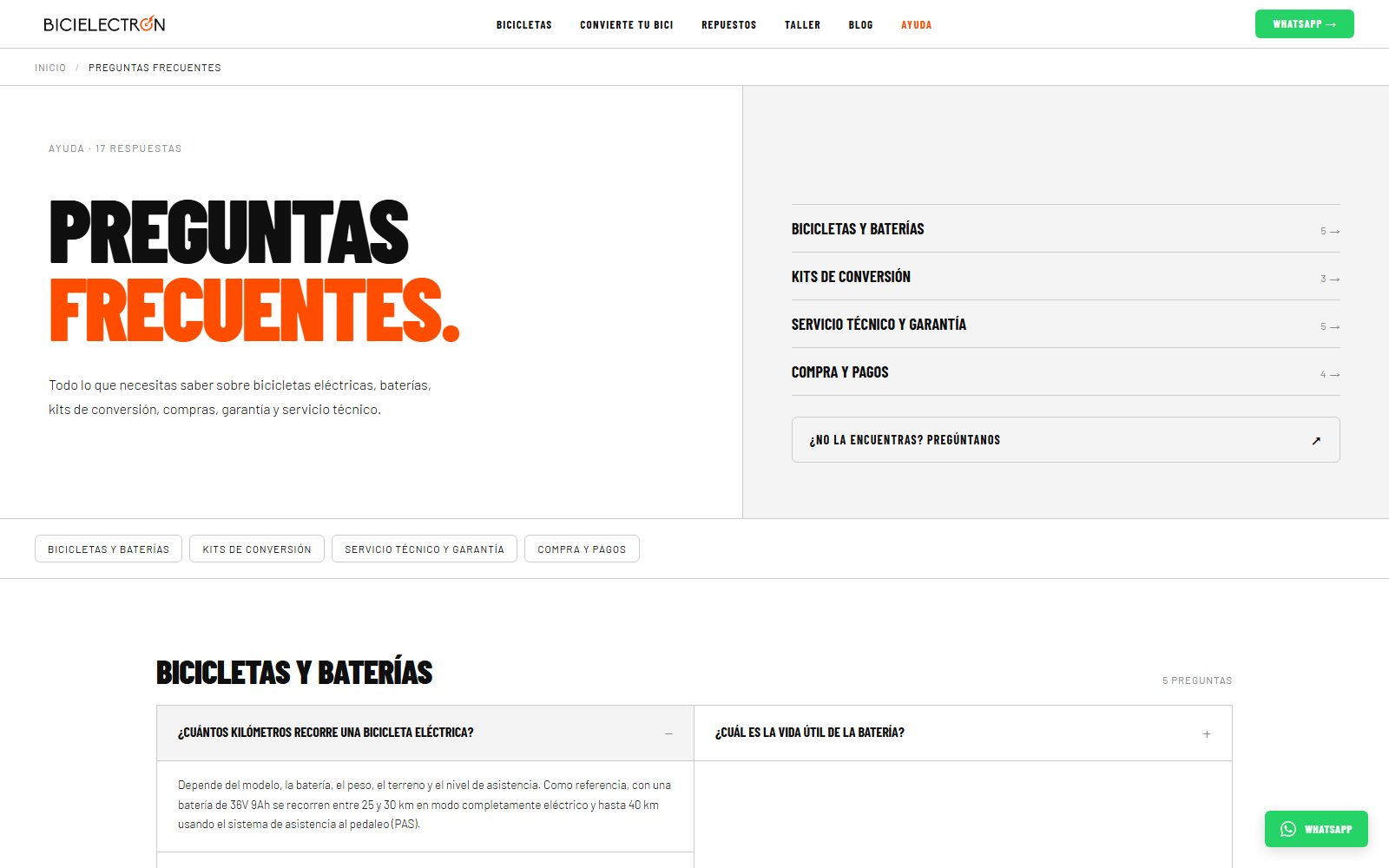Jump to Kits de Conversión category link
Image resolution: width=1389 pixels, height=868 pixels.
click(1065, 277)
